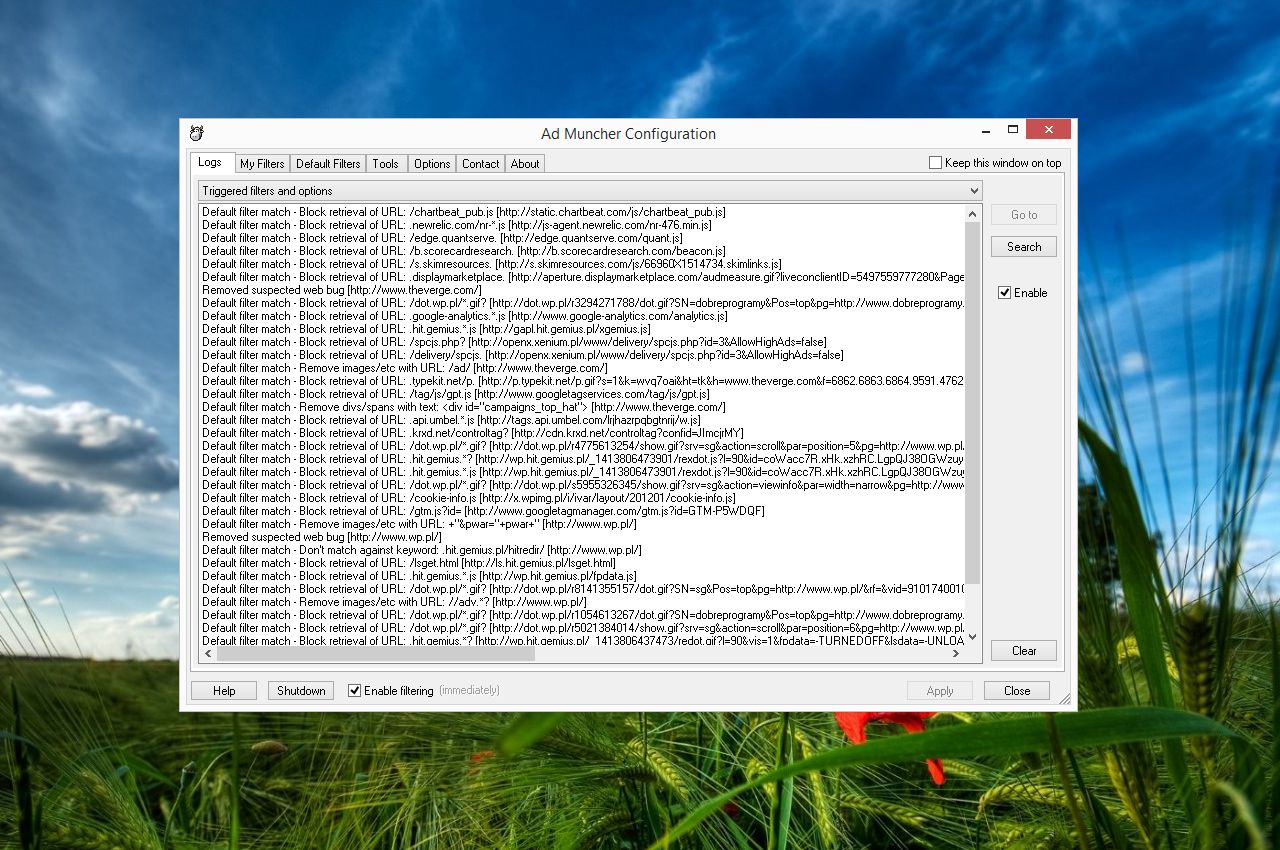Click the log list's scroll left arrow

[x=207, y=654]
